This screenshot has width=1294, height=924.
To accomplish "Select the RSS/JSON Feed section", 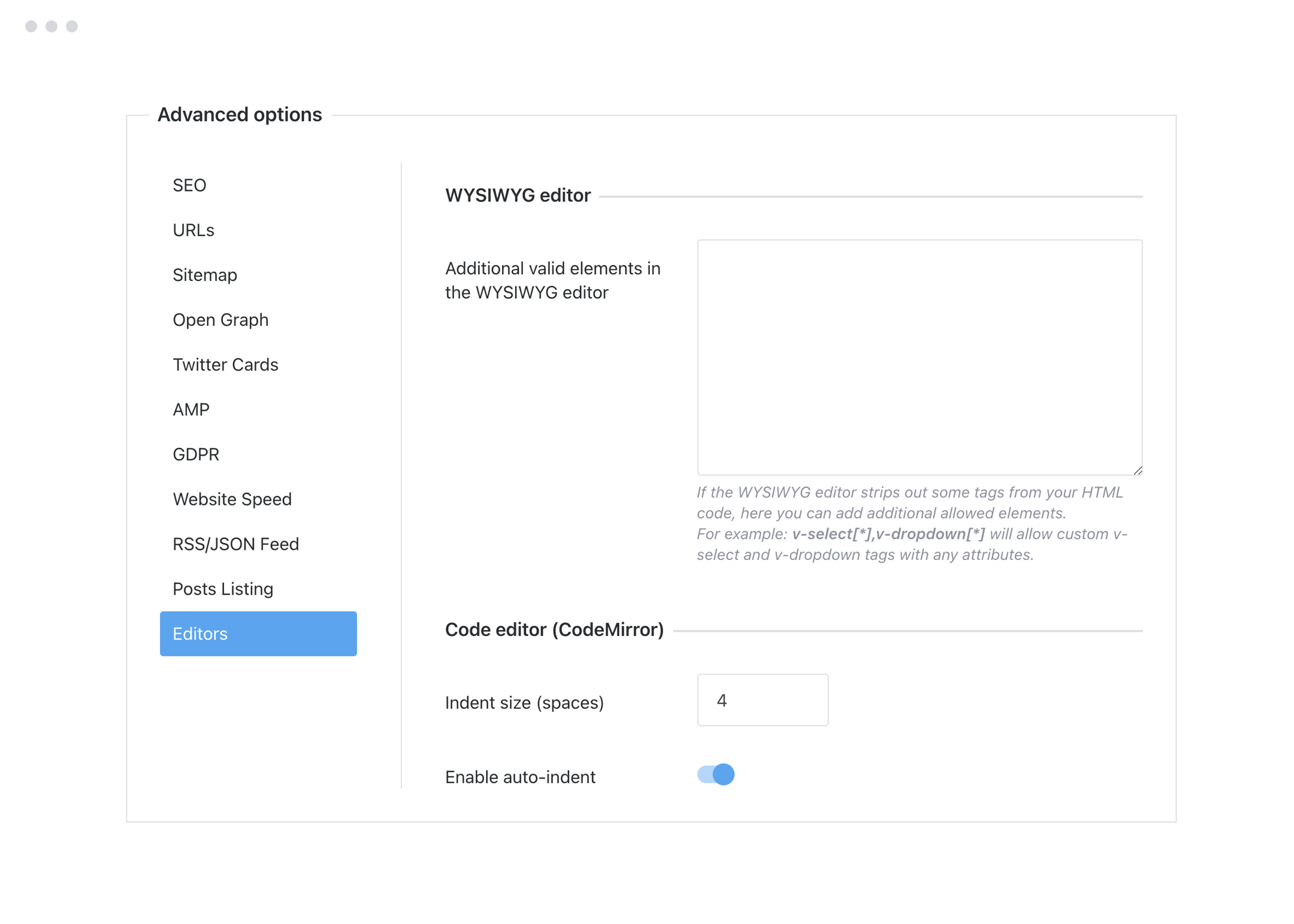I will 236,544.
